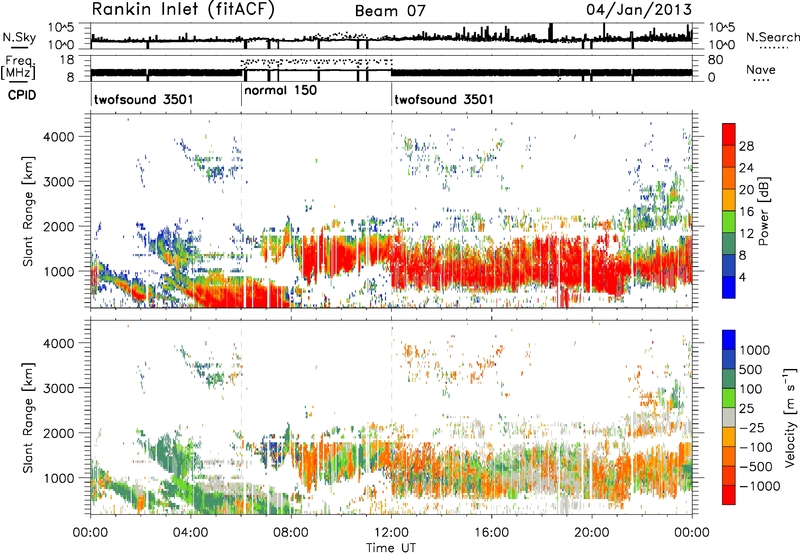Click the "500" value on Velocity colorbar
The height and width of the screenshot is (554, 800).
pos(751,370)
